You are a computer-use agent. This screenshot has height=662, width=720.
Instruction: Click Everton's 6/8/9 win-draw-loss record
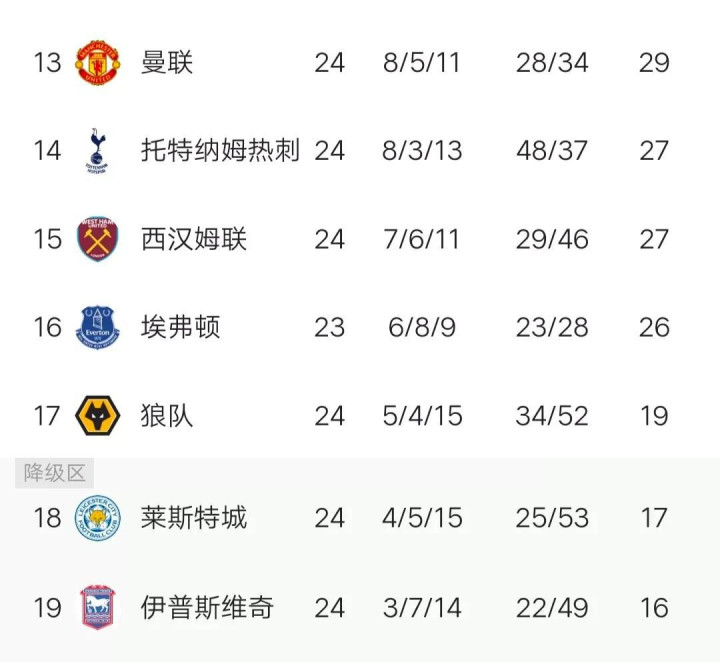tap(422, 328)
